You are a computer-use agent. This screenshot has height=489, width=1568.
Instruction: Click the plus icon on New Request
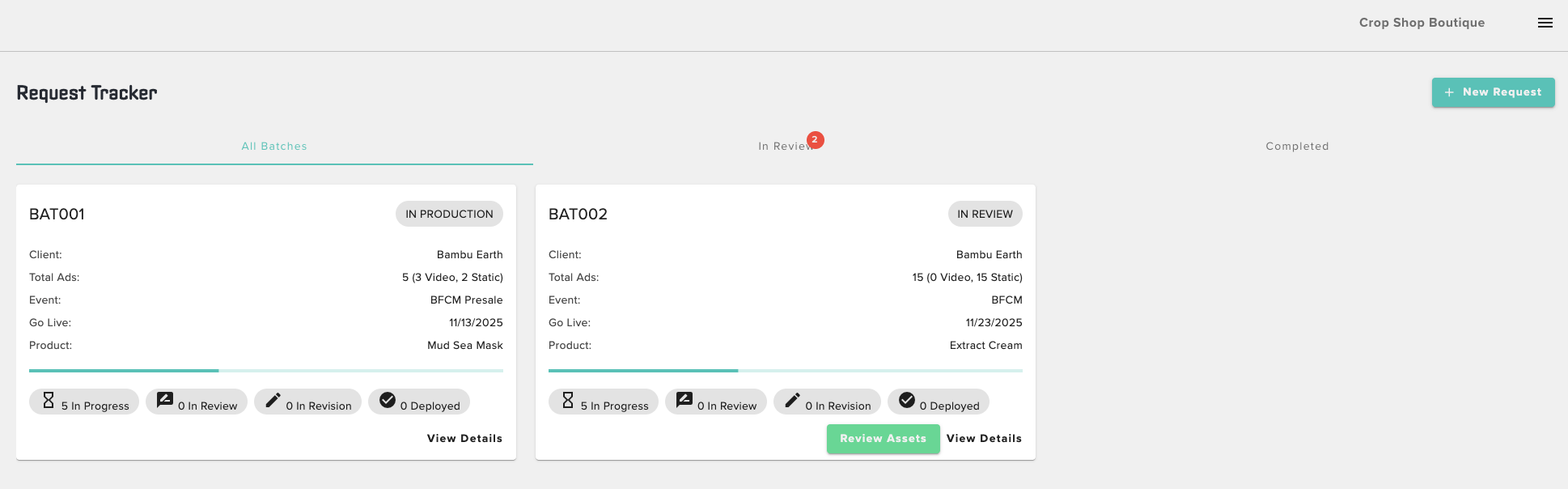1449,92
